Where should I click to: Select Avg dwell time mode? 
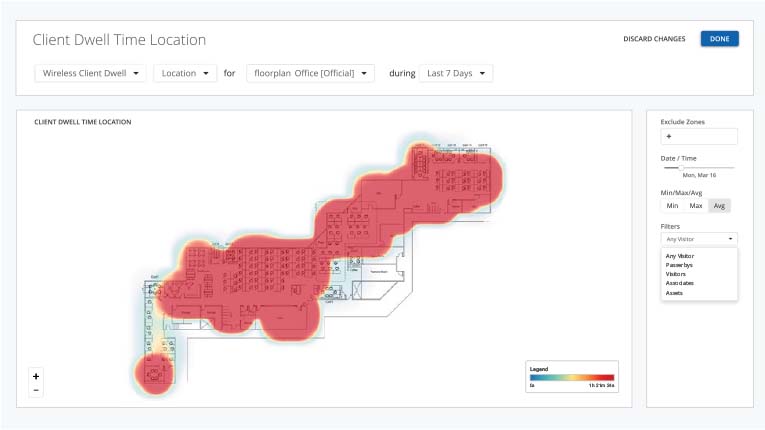(x=719, y=206)
